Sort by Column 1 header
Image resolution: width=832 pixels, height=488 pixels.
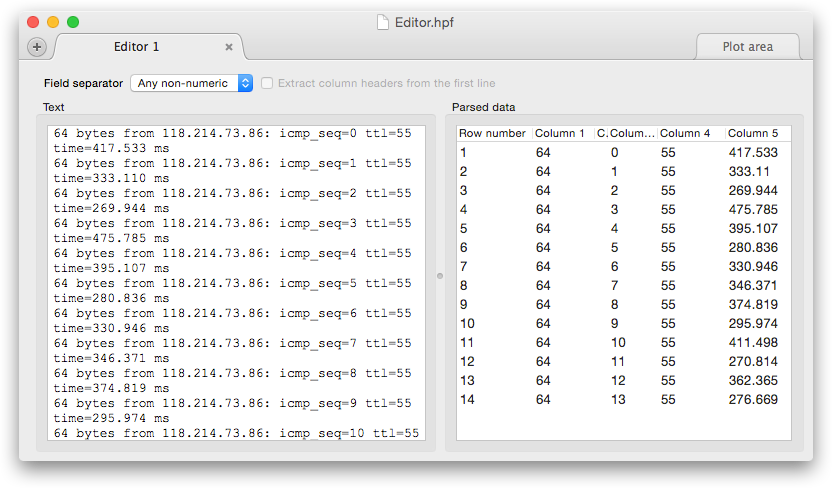pyautogui.click(x=560, y=133)
